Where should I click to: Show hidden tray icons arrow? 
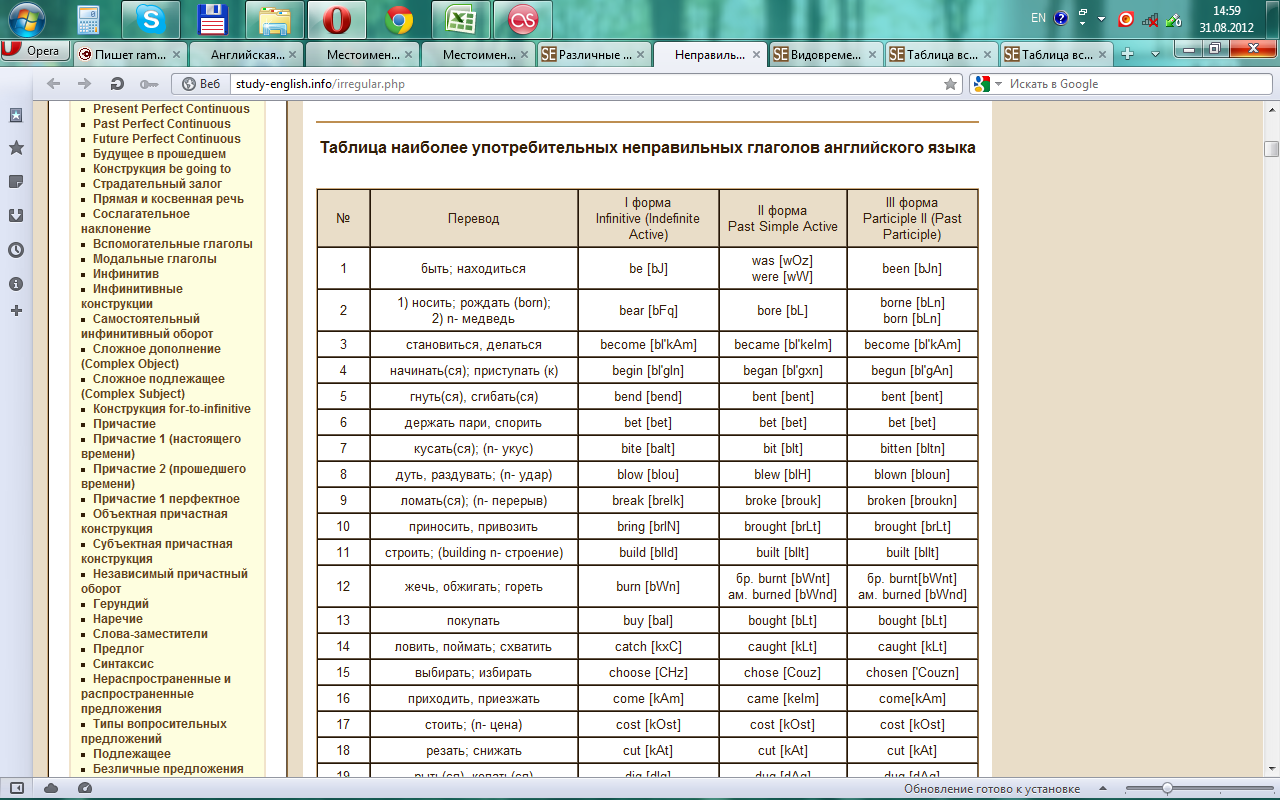tap(1101, 19)
